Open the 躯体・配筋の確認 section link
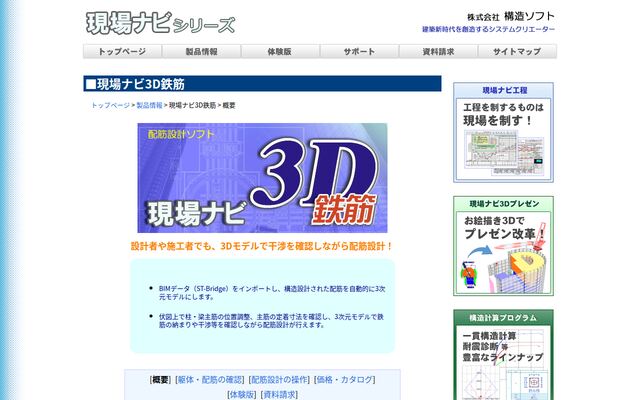The height and width of the screenshot is (400, 640). [210, 380]
